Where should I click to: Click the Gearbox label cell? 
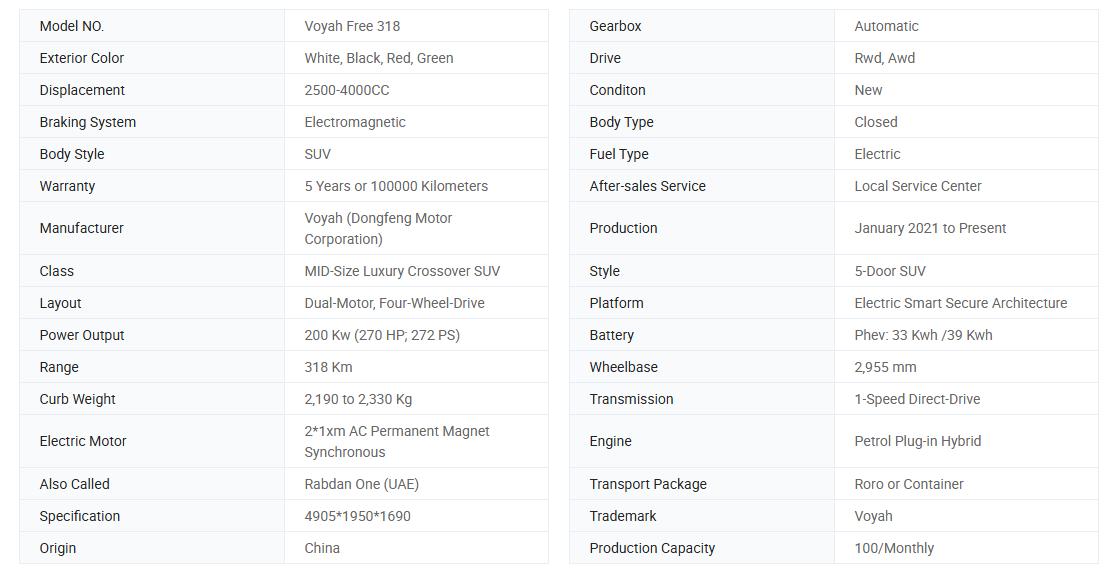click(x=615, y=26)
